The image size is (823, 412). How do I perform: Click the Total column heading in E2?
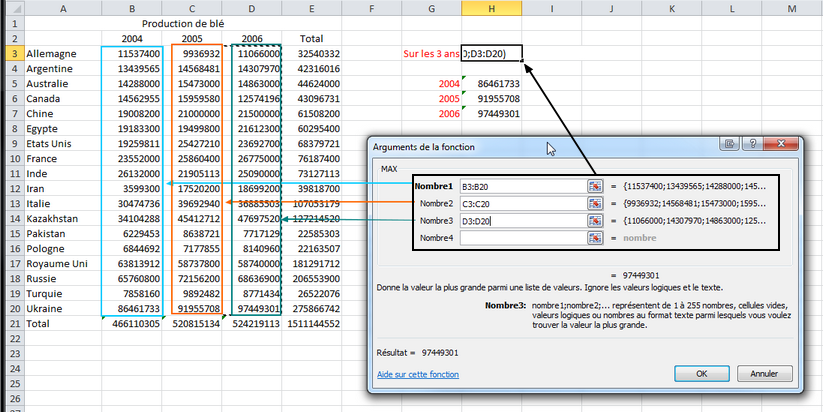coord(312,38)
